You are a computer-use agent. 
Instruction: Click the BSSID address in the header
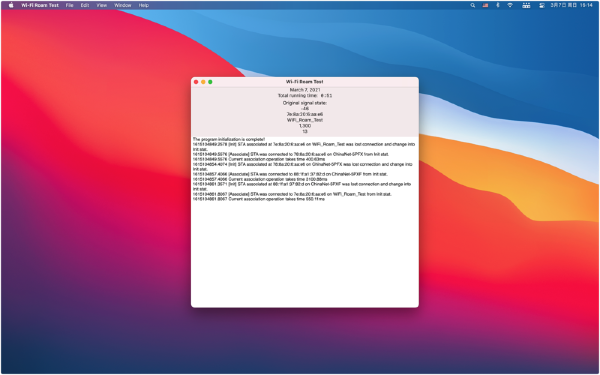(305, 114)
